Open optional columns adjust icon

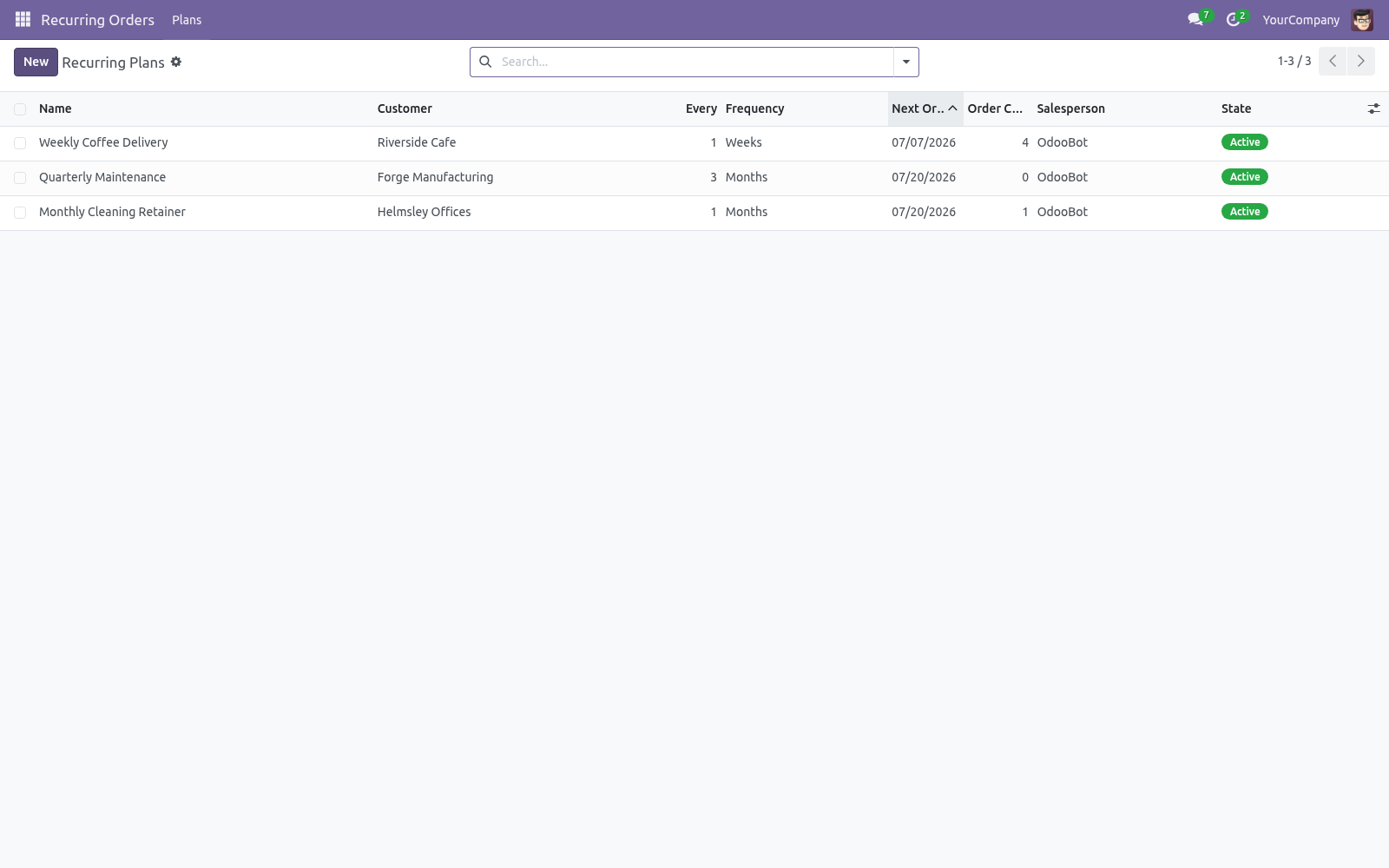coord(1373,108)
